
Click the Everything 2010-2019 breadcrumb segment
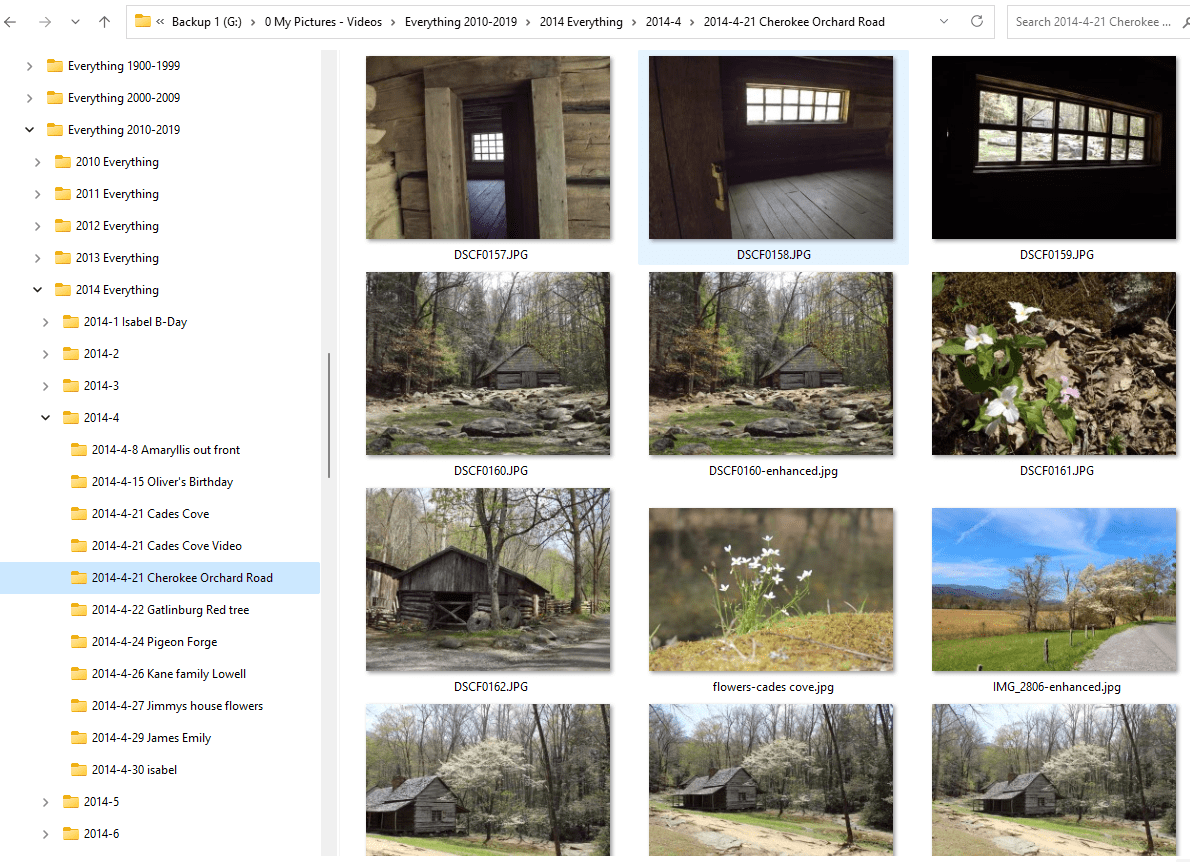460,21
